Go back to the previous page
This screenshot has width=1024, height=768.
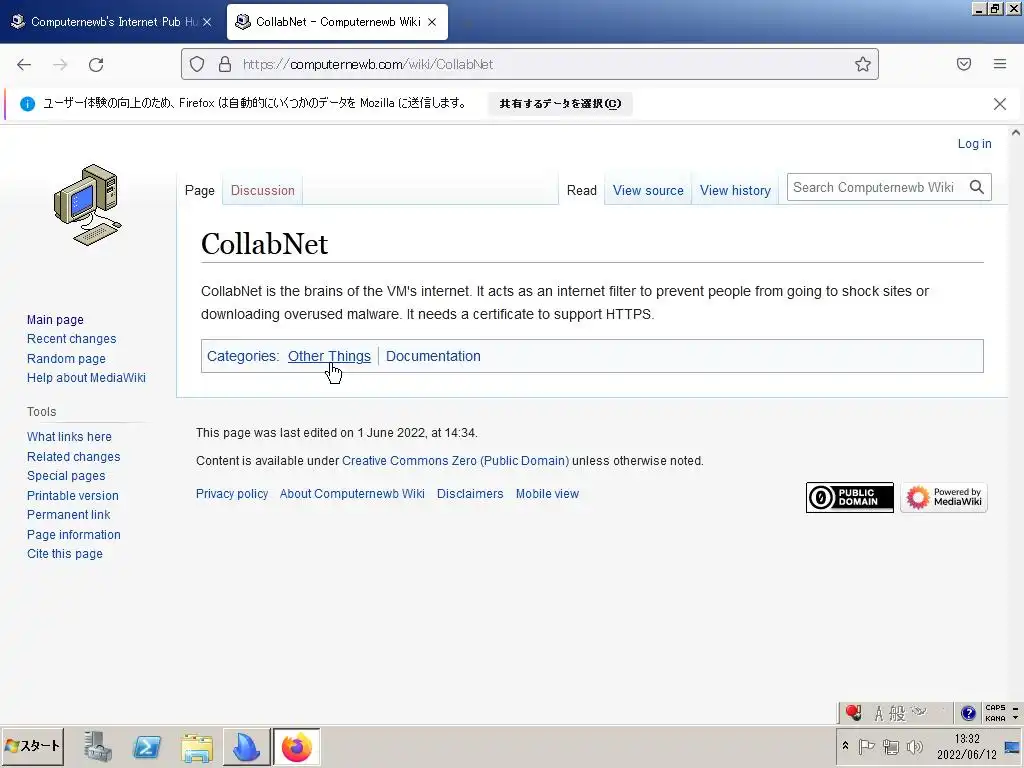(x=24, y=64)
